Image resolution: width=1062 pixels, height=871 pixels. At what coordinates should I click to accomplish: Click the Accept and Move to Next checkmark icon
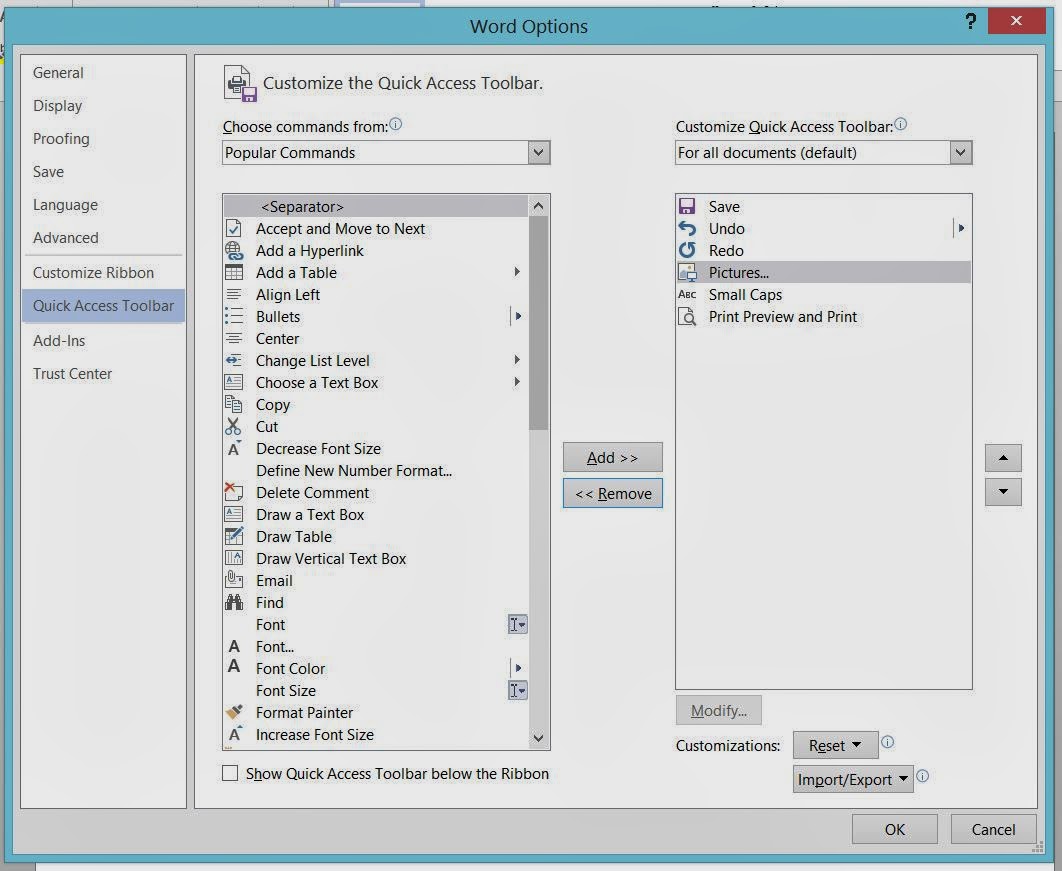pos(234,228)
